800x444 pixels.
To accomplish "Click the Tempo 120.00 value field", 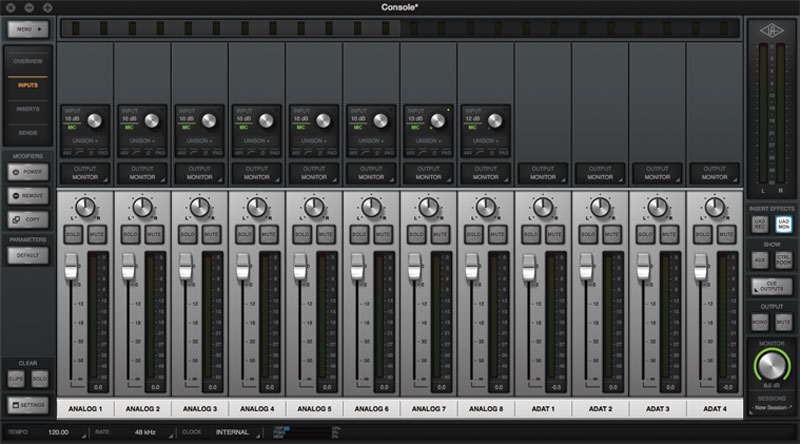I will pos(58,432).
